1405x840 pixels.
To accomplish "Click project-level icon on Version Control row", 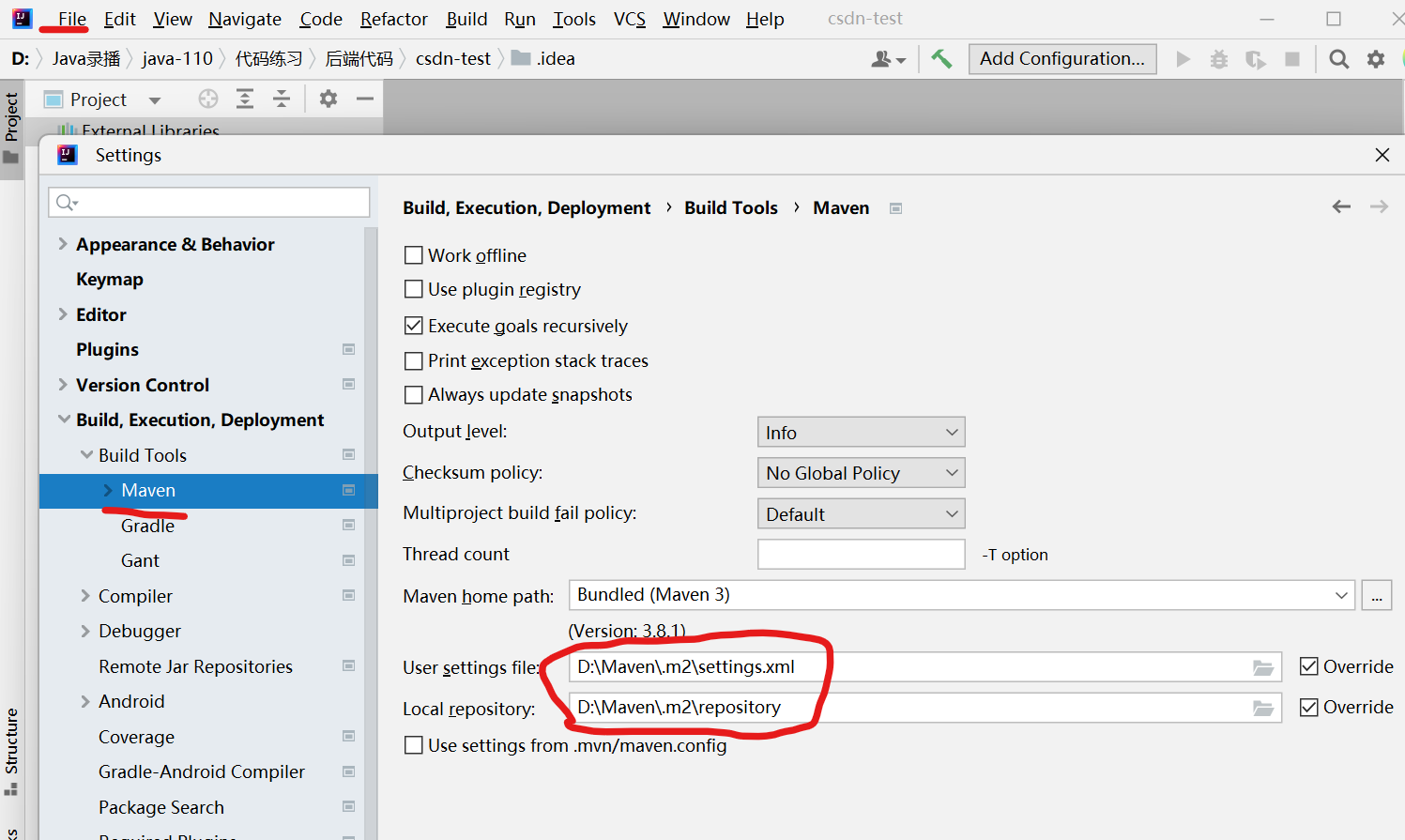I will click(349, 384).
